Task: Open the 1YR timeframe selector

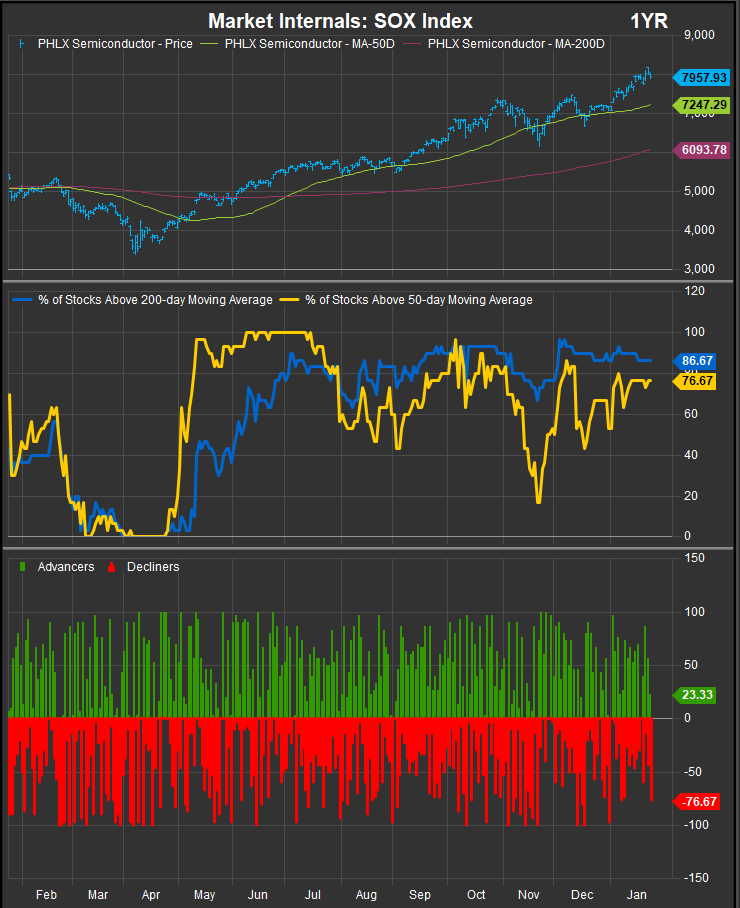Action: (x=650, y=21)
